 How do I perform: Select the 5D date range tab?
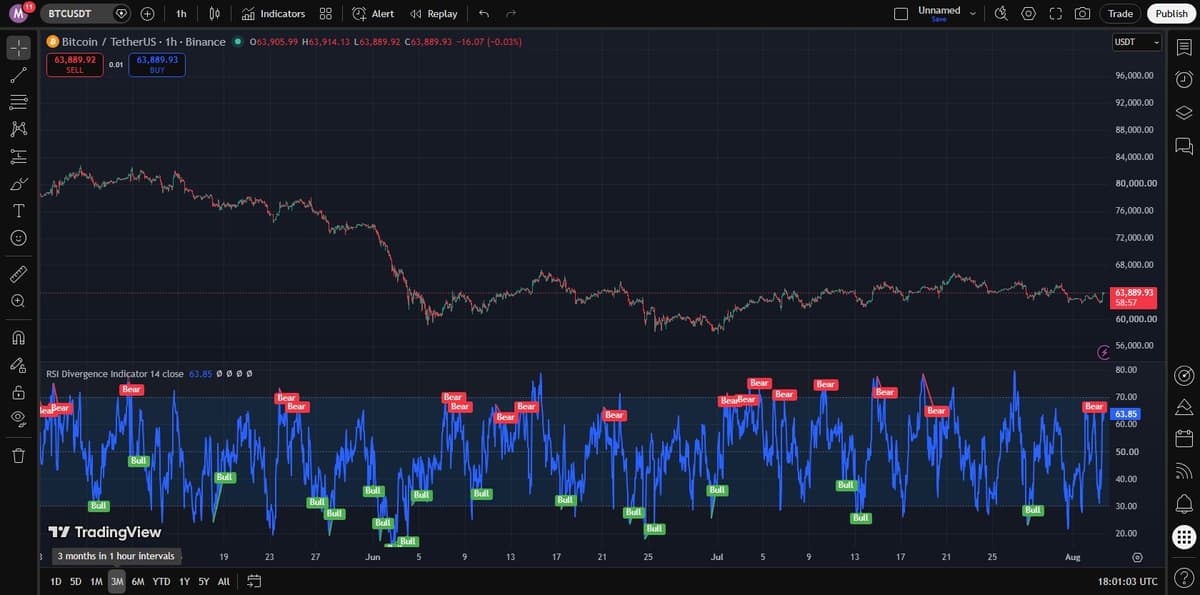[76, 581]
